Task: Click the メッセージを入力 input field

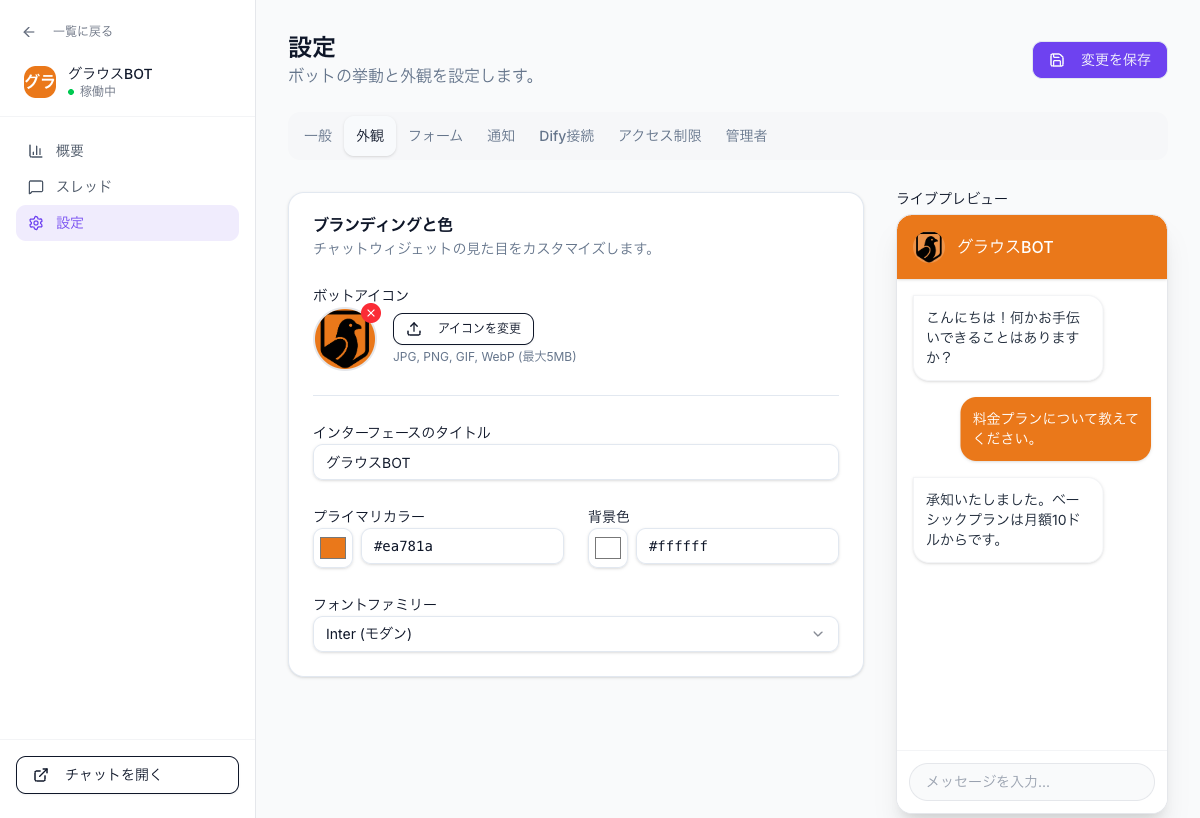Action: 1032,782
